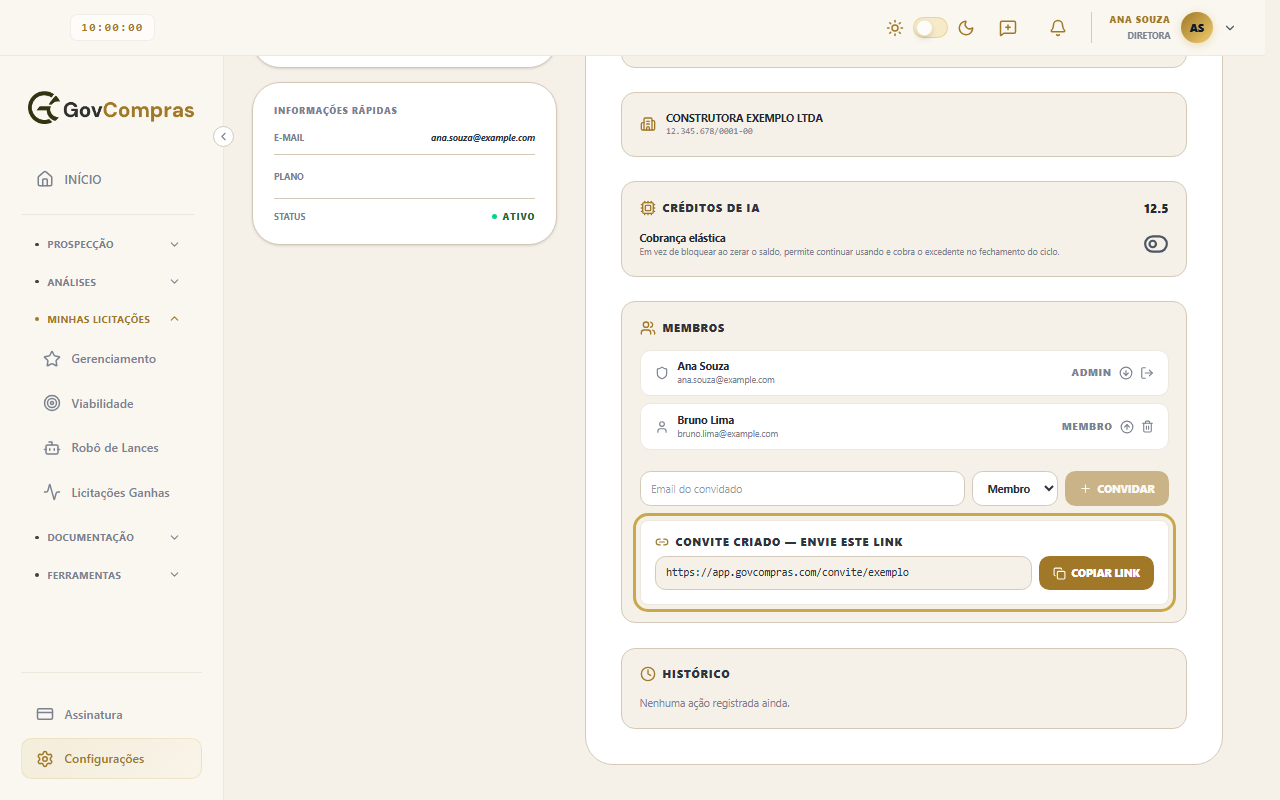Click the Créditos de IA chip icon
Image resolution: width=1280 pixels, height=800 pixels.
pos(648,208)
